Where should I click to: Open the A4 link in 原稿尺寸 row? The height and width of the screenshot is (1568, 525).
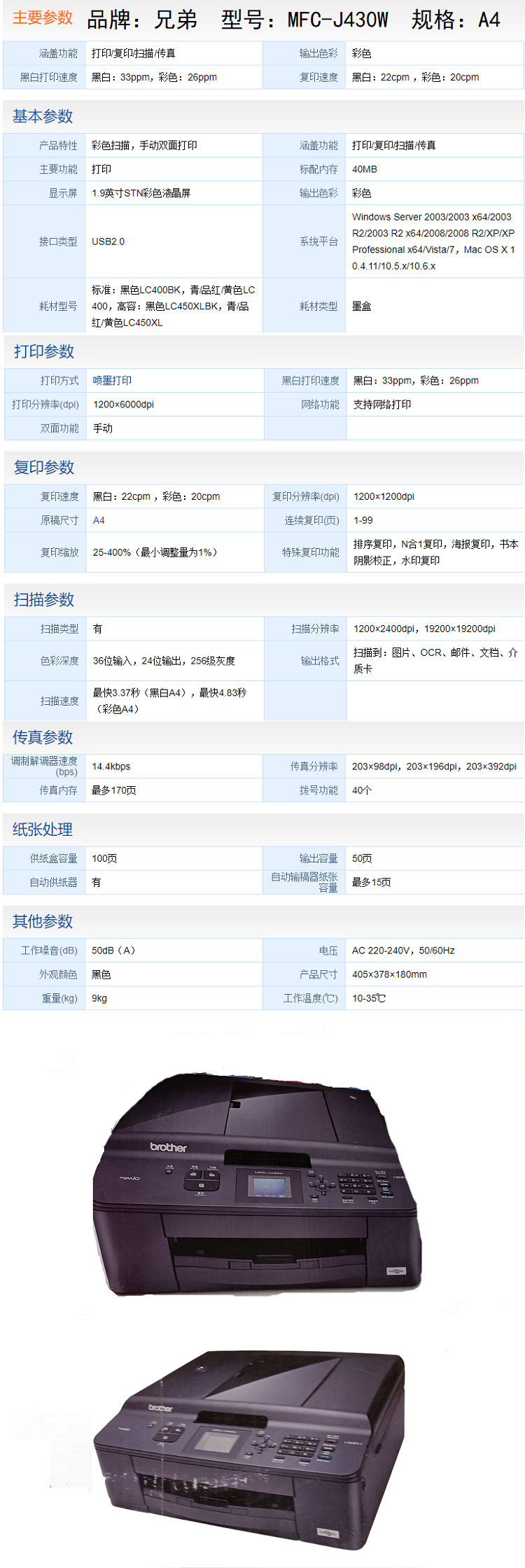pyautogui.click(x=99, y=520)
